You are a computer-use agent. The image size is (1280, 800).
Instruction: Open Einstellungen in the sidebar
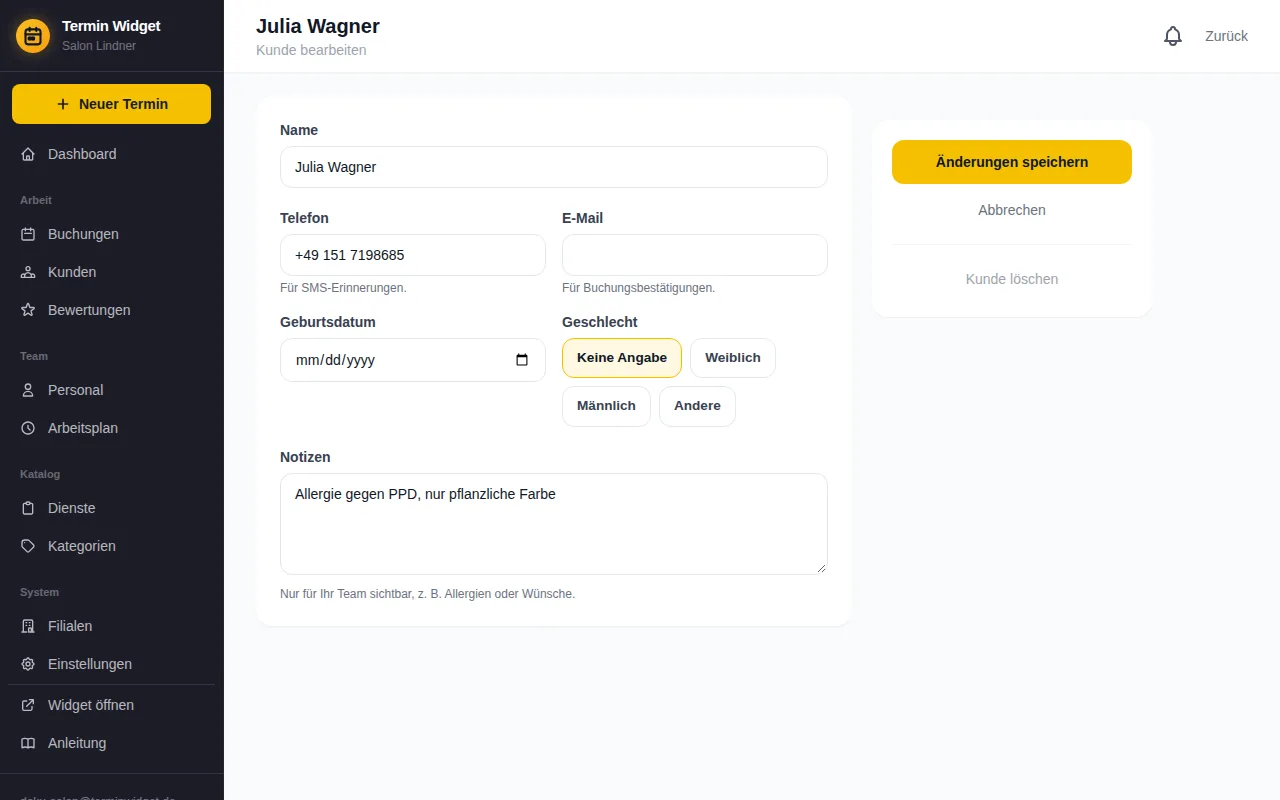[x=112, y=664]
